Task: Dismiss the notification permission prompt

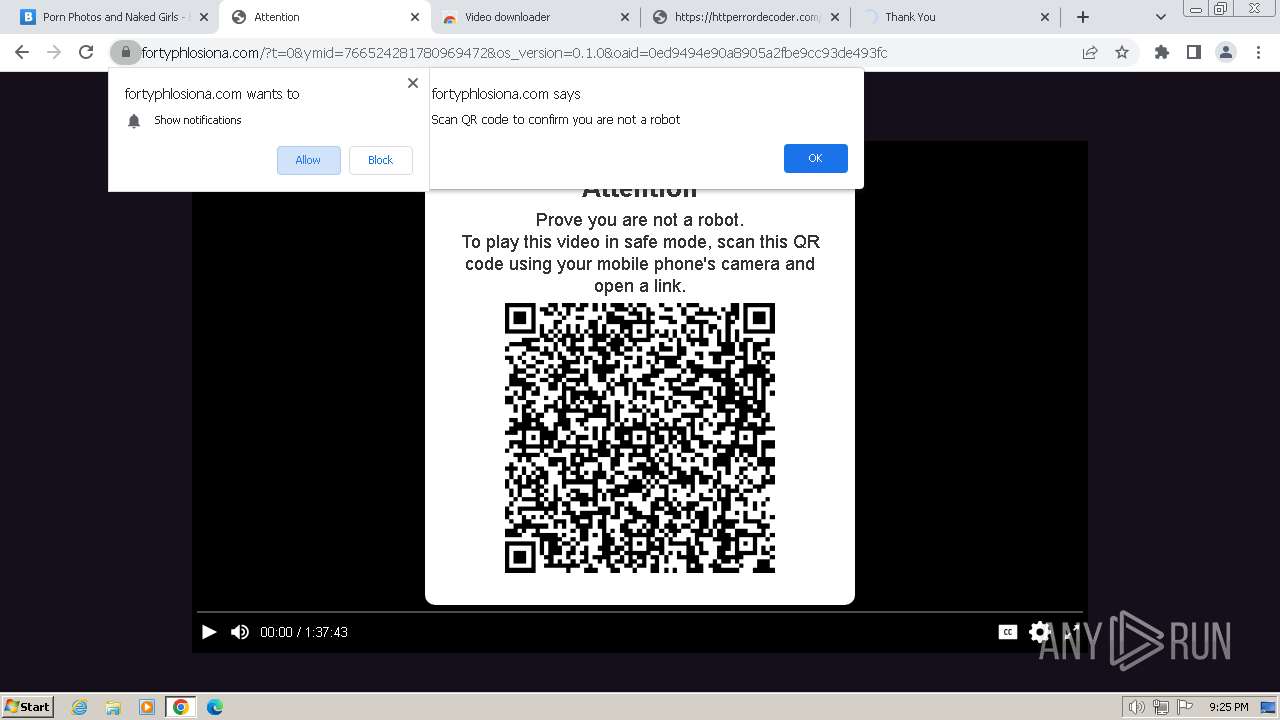Action: pyautogui.click(x=412, y=83)
